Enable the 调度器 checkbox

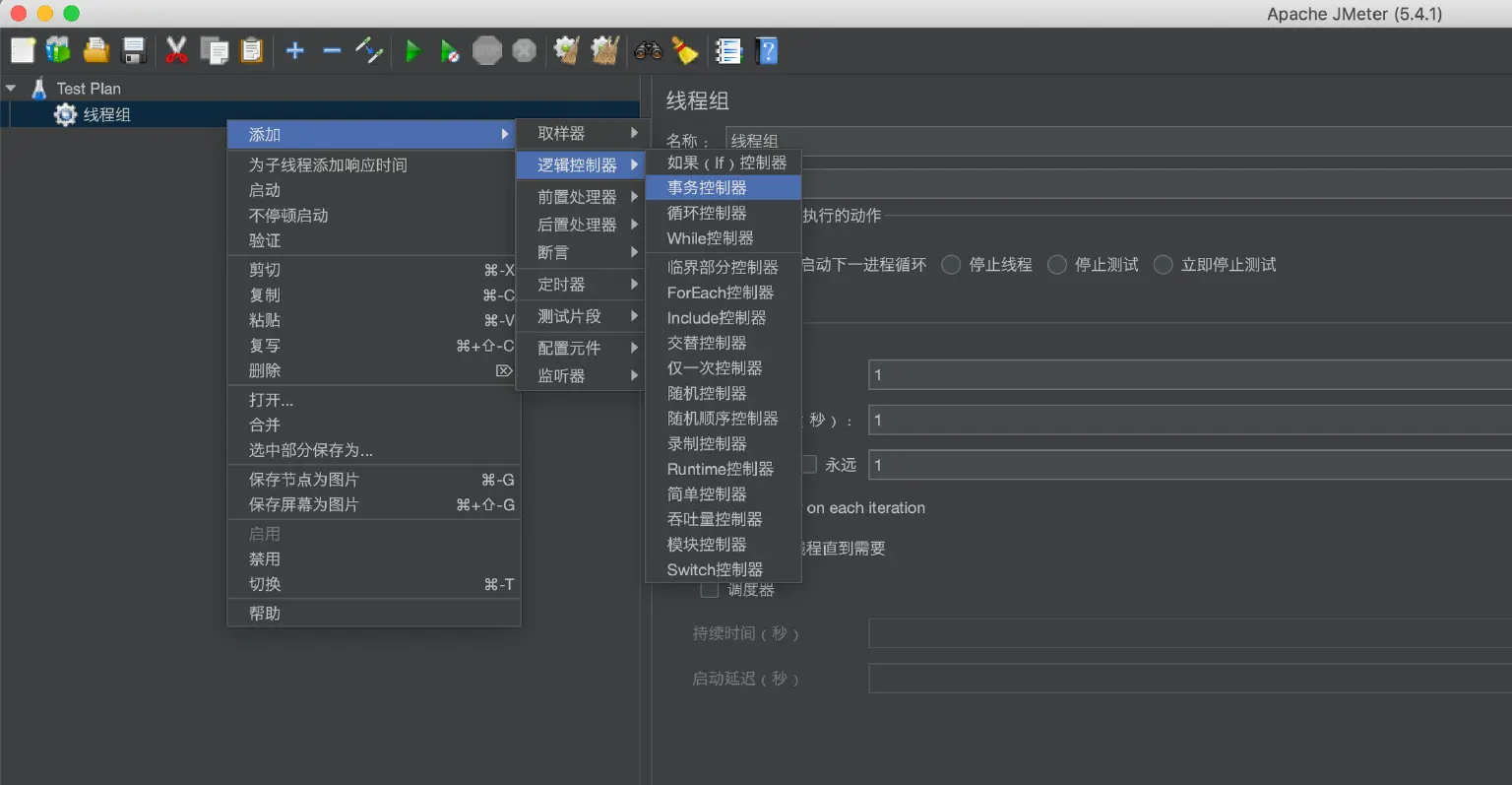click(709, 589)
